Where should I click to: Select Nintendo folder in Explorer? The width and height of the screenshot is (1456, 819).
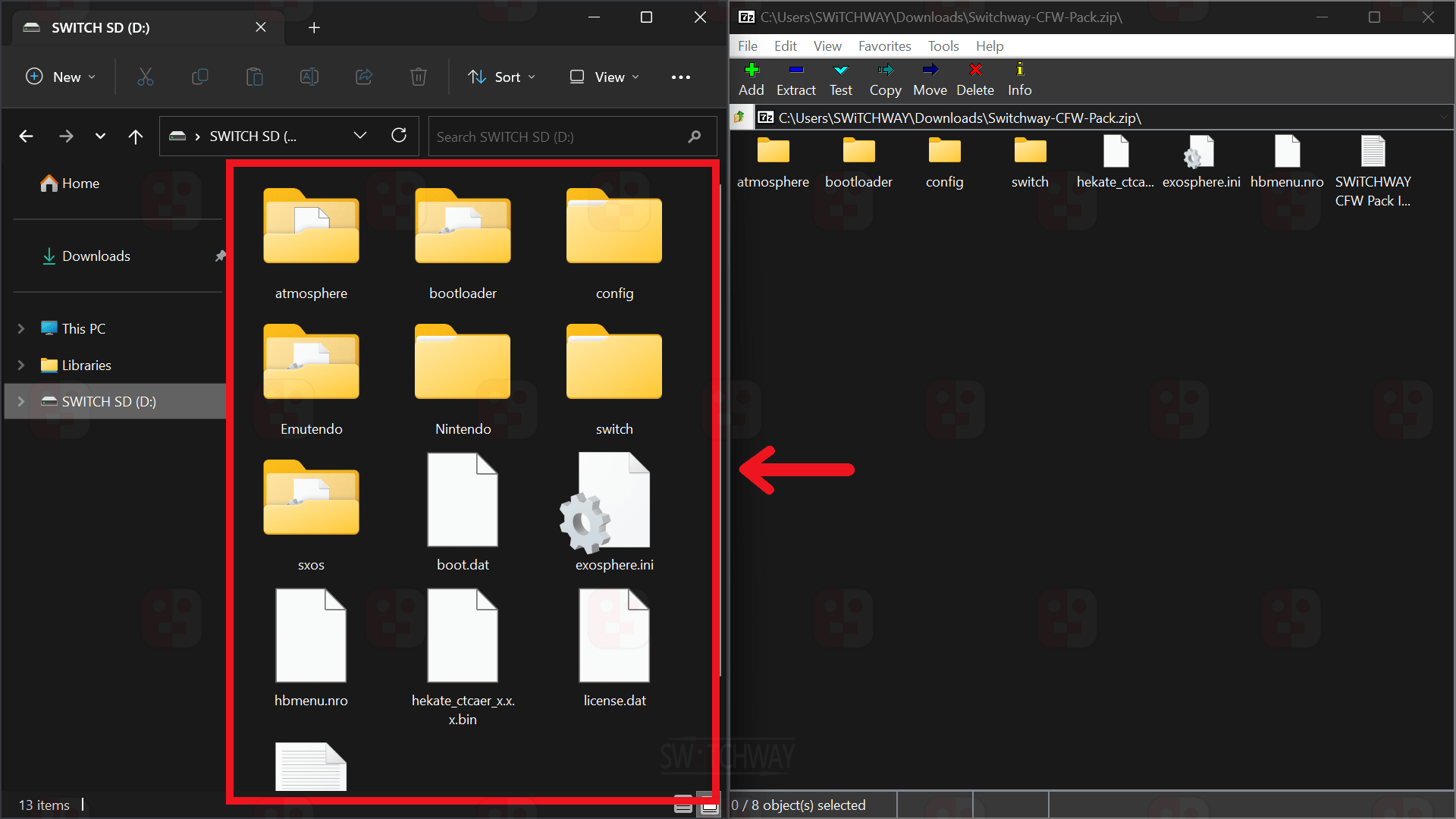coord(463,381)
